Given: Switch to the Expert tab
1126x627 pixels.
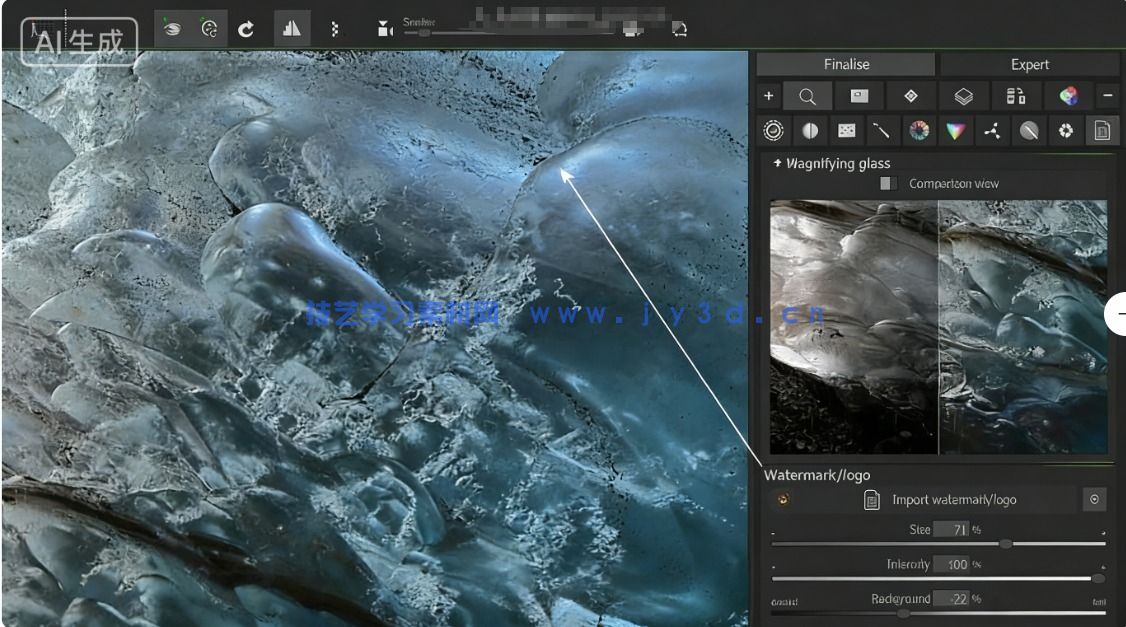Looking at the screenshot, I should click(1029, 64).
